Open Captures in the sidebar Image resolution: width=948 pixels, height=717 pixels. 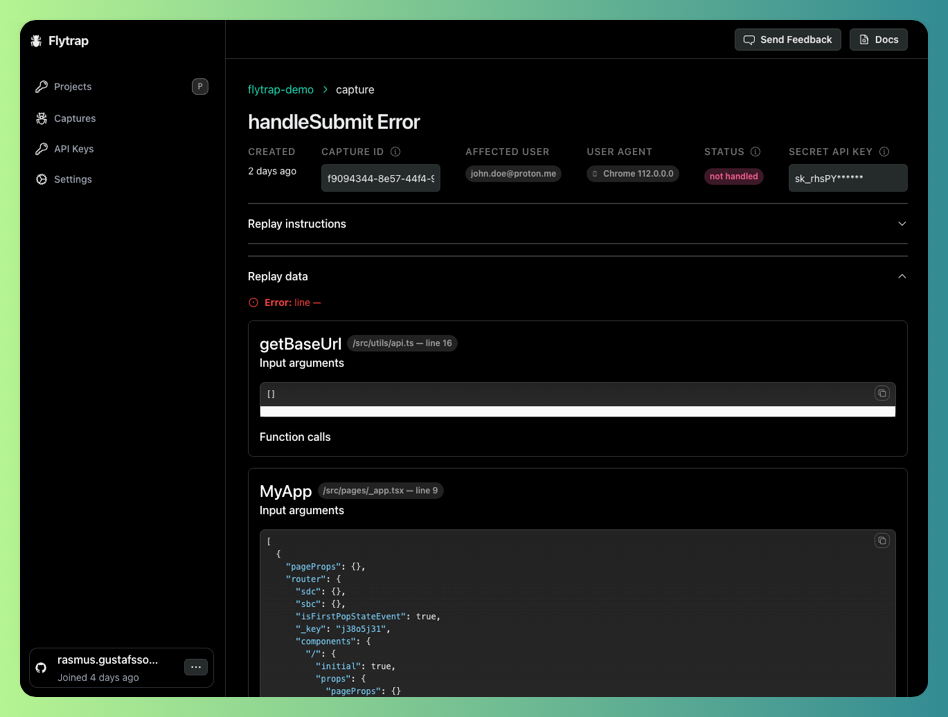pyautogui.click(x=75, y=118)
